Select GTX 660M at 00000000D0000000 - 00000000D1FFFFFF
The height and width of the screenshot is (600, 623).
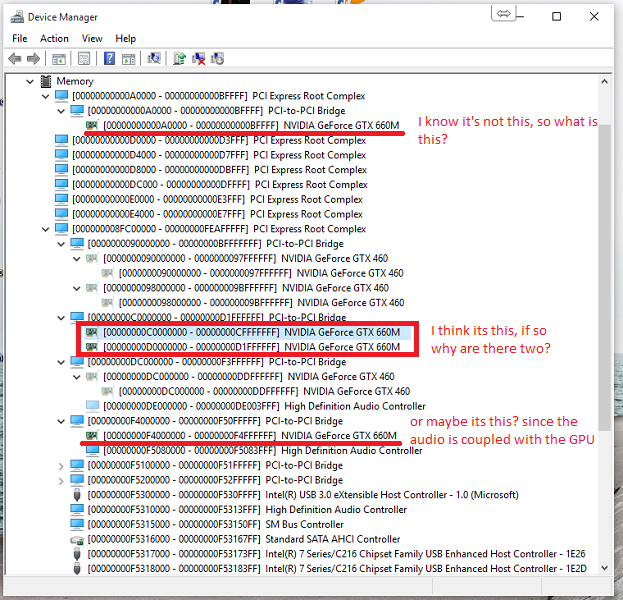point(251,347)
